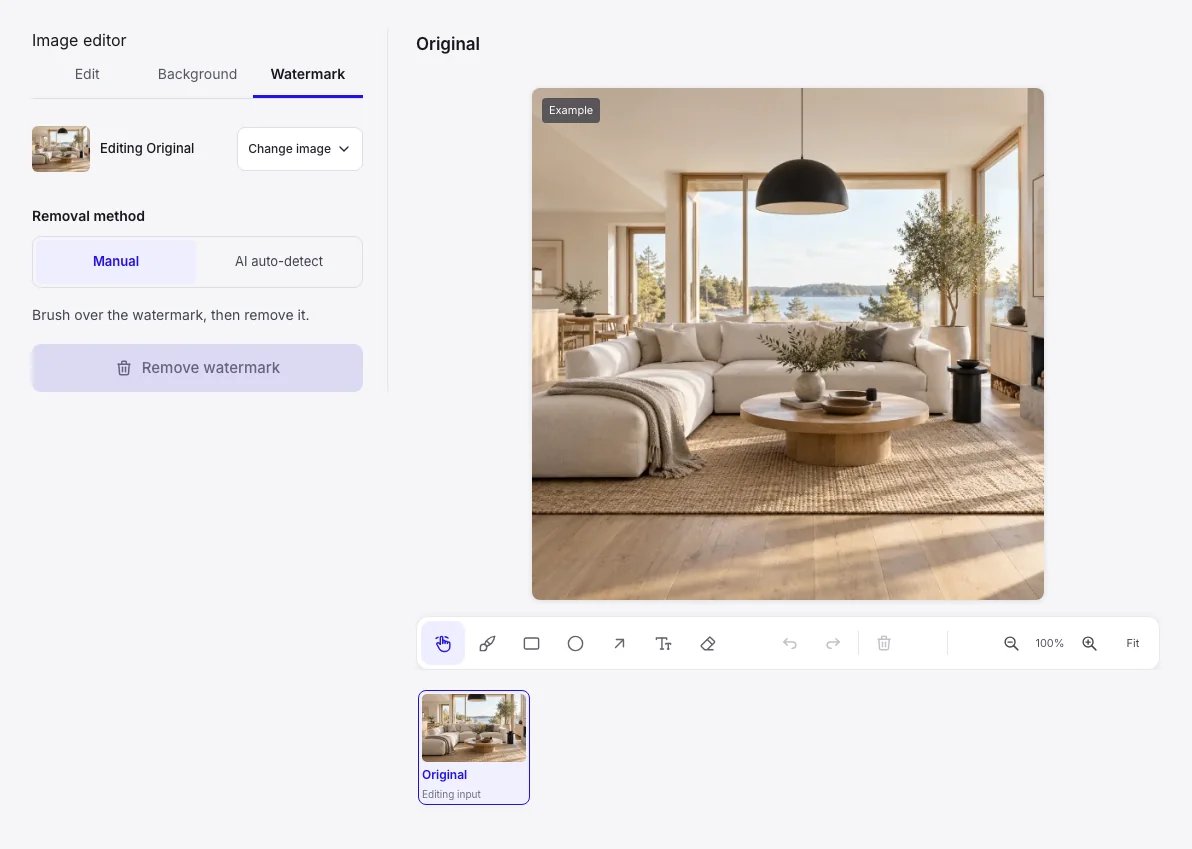Click the Remove watermark button

click(198, 368)
